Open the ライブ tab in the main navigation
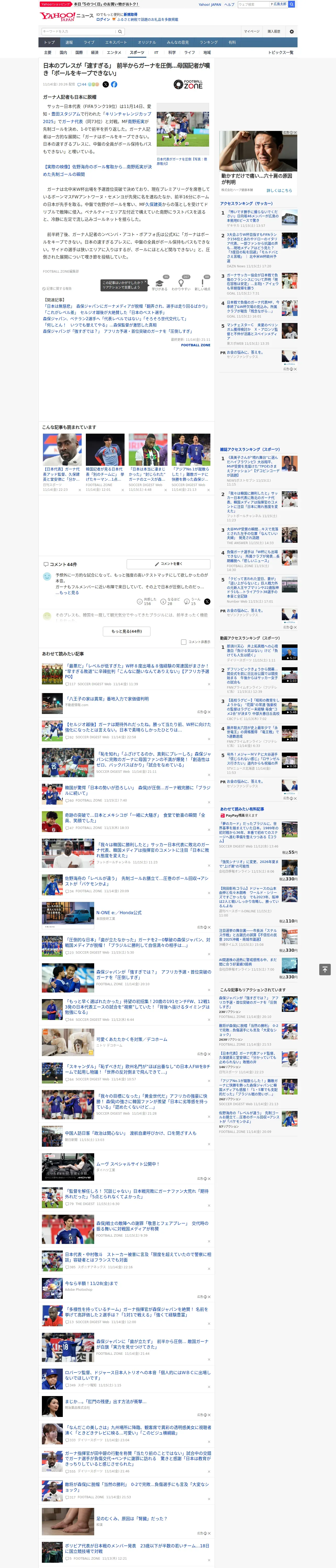This screenshot has height=1568, width=336. click(x=89, y=43)
